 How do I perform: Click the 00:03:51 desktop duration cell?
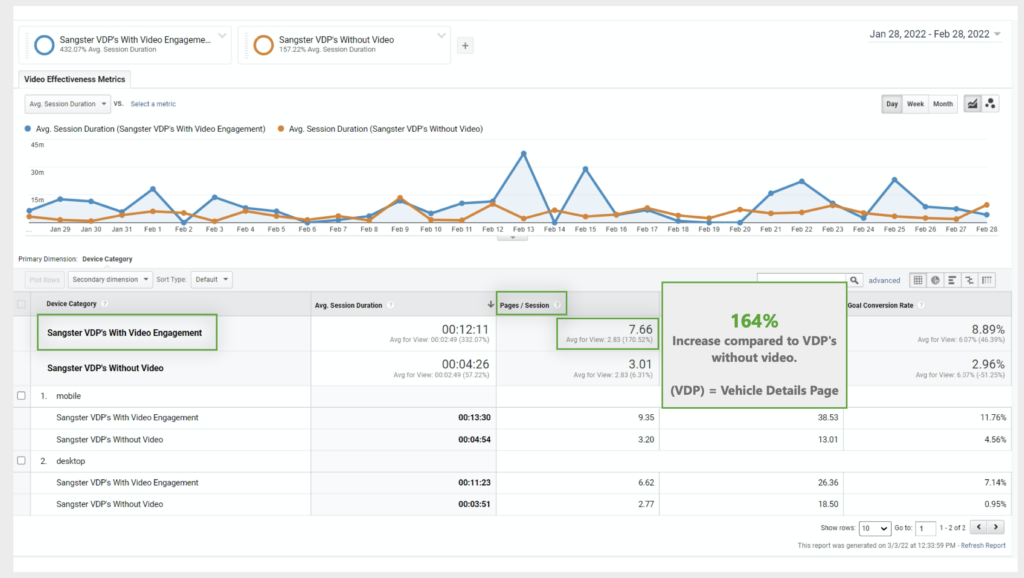point(474,504)
